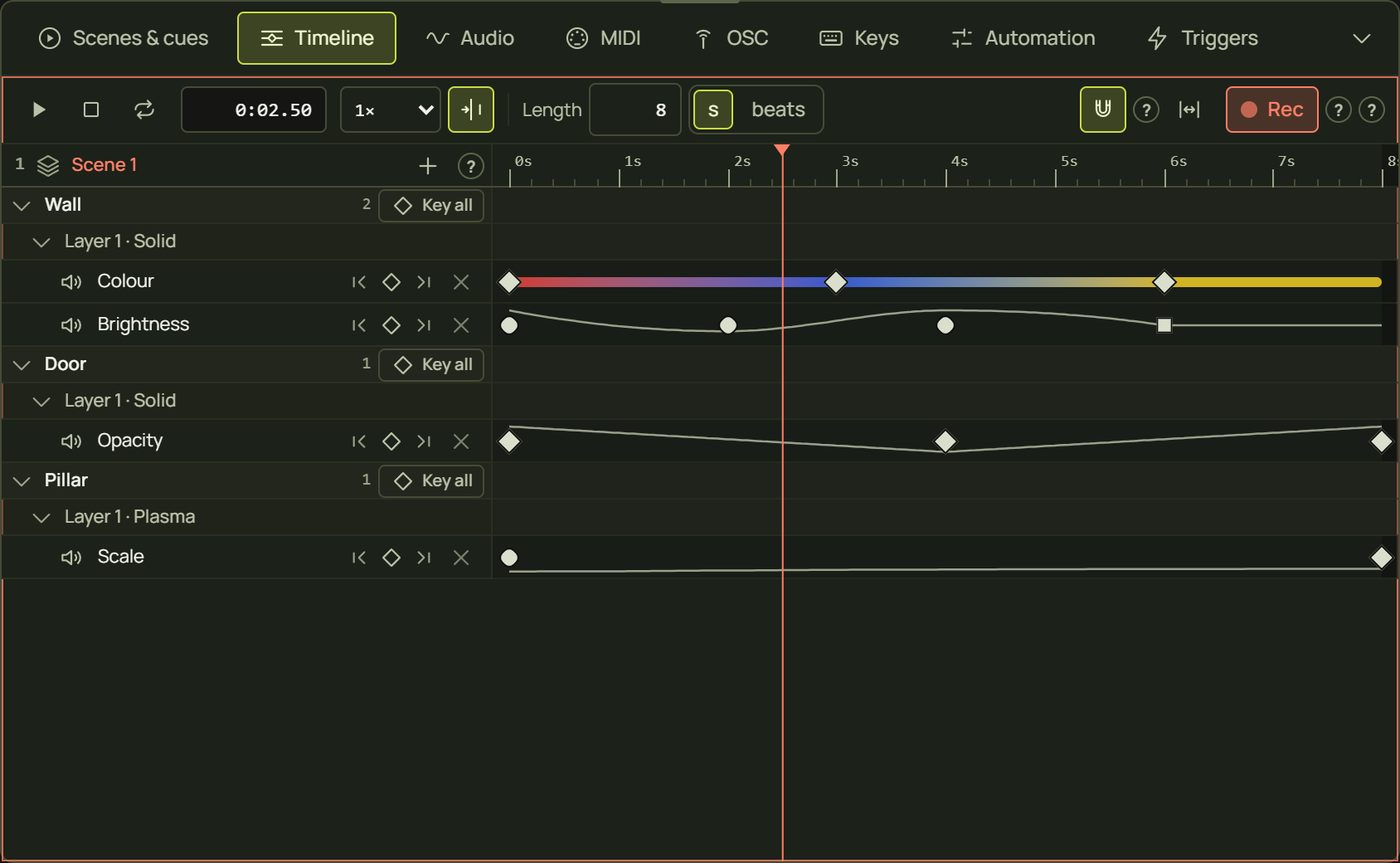Select the square Brightness keyframe at 6s
1400x863 pixels.
[1164, 325]
